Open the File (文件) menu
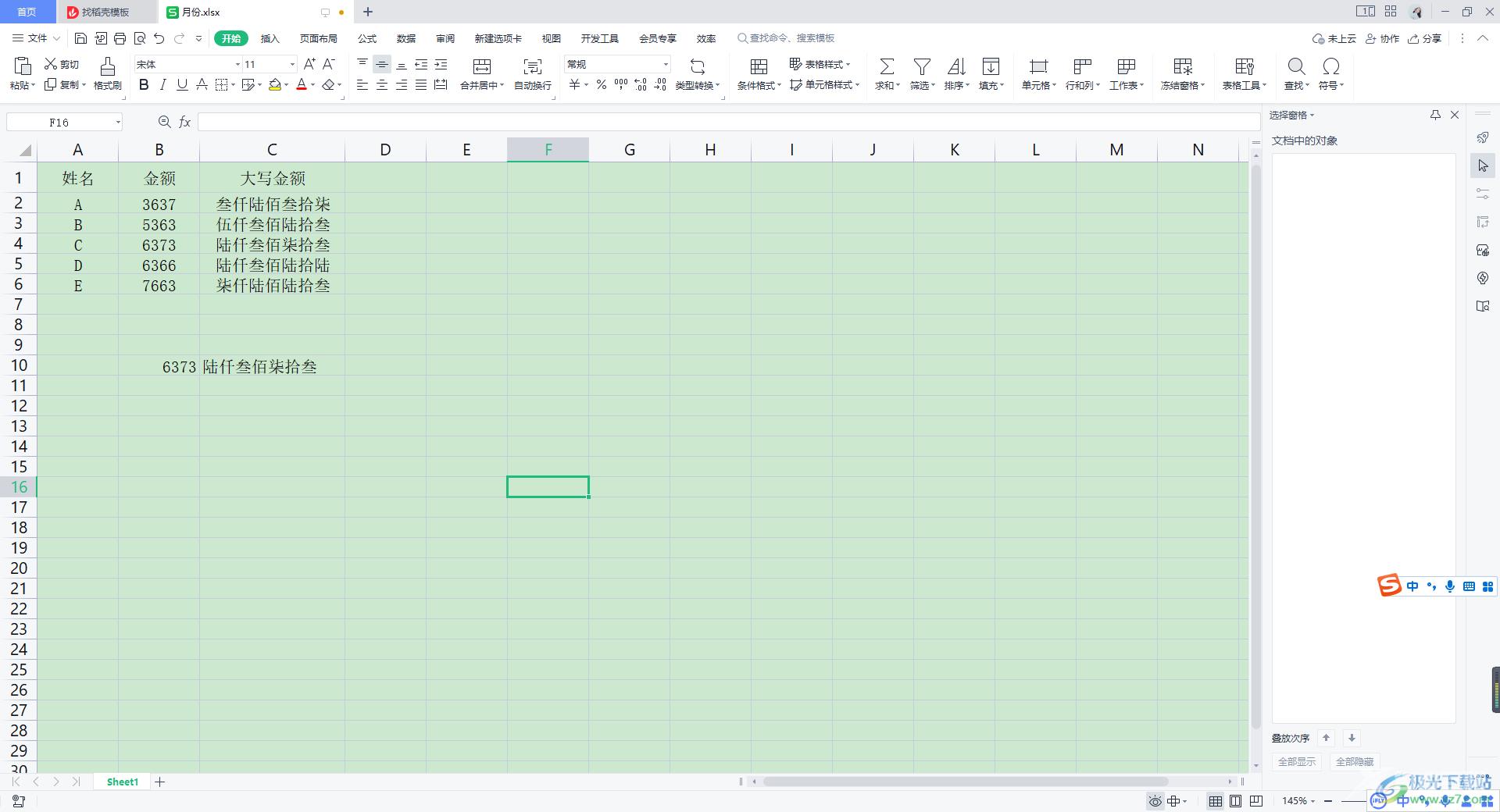 click(x=36, y=38)
